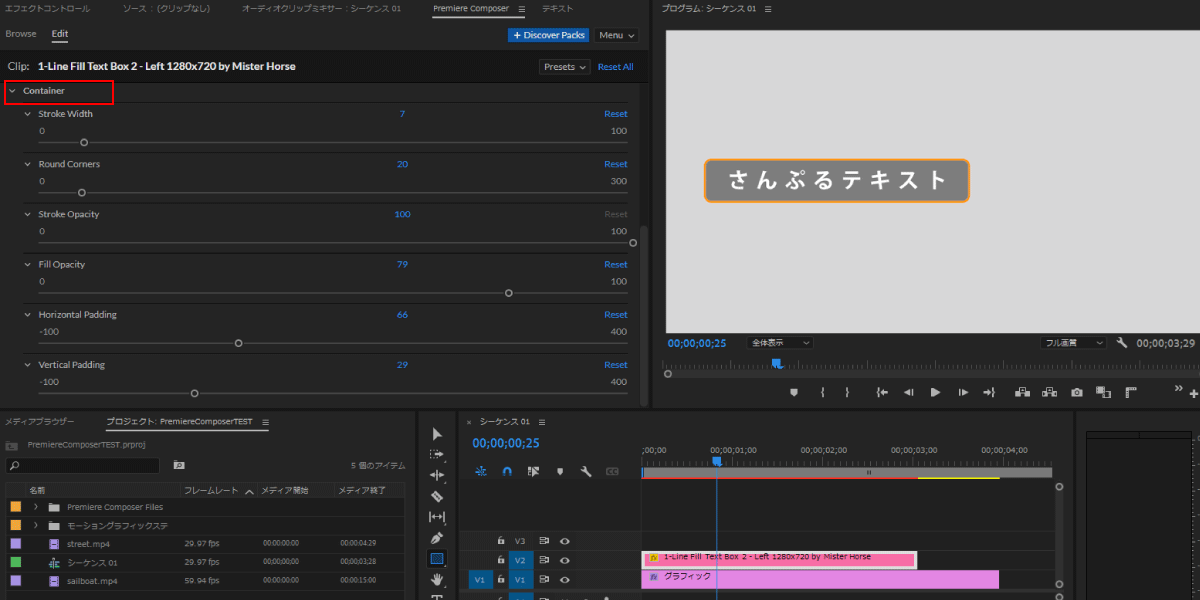
Task: Open Premiere Composer panel menu icon
Action: point(521,8)
